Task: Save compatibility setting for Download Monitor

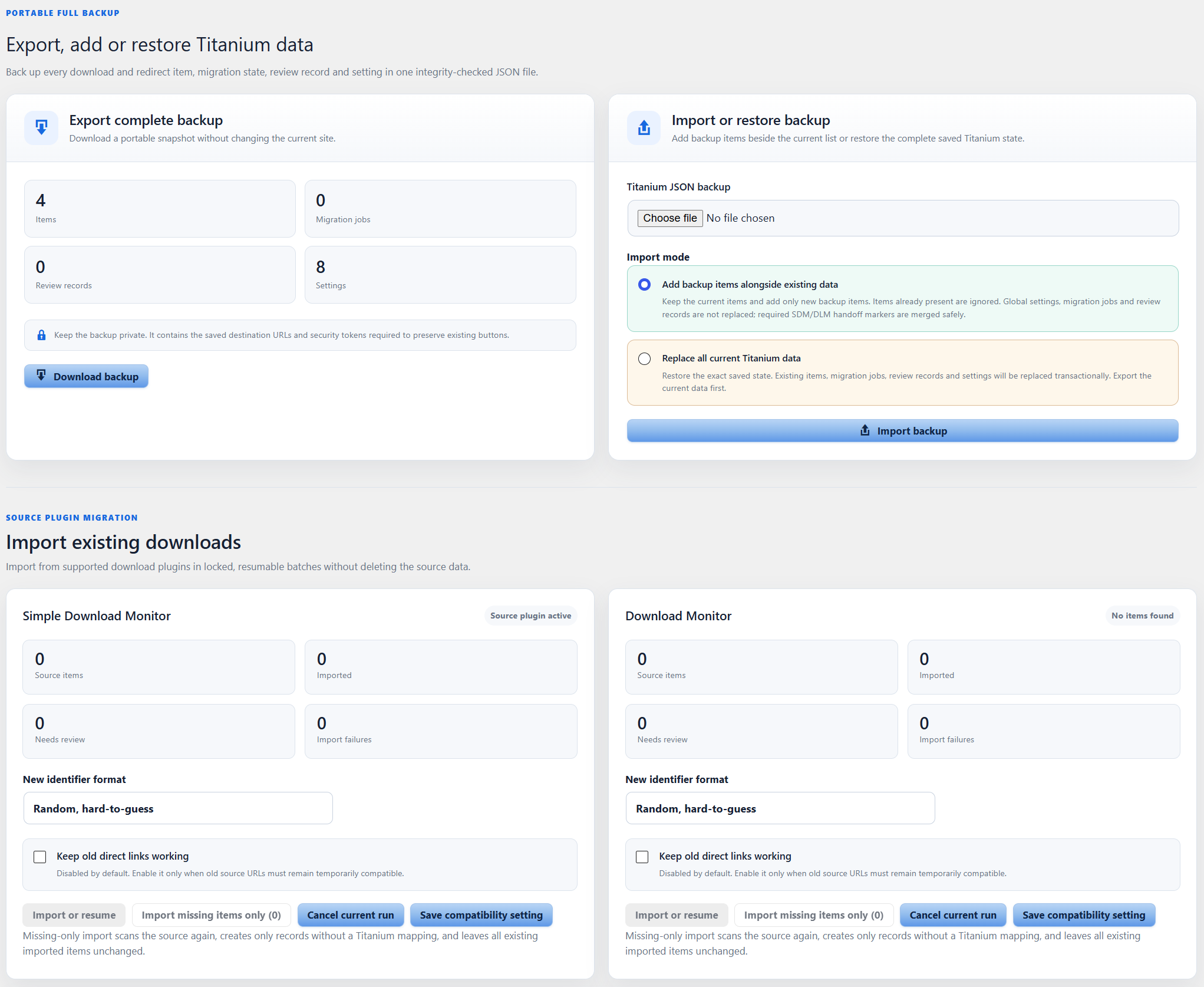Action: [x=1084, y=915]
